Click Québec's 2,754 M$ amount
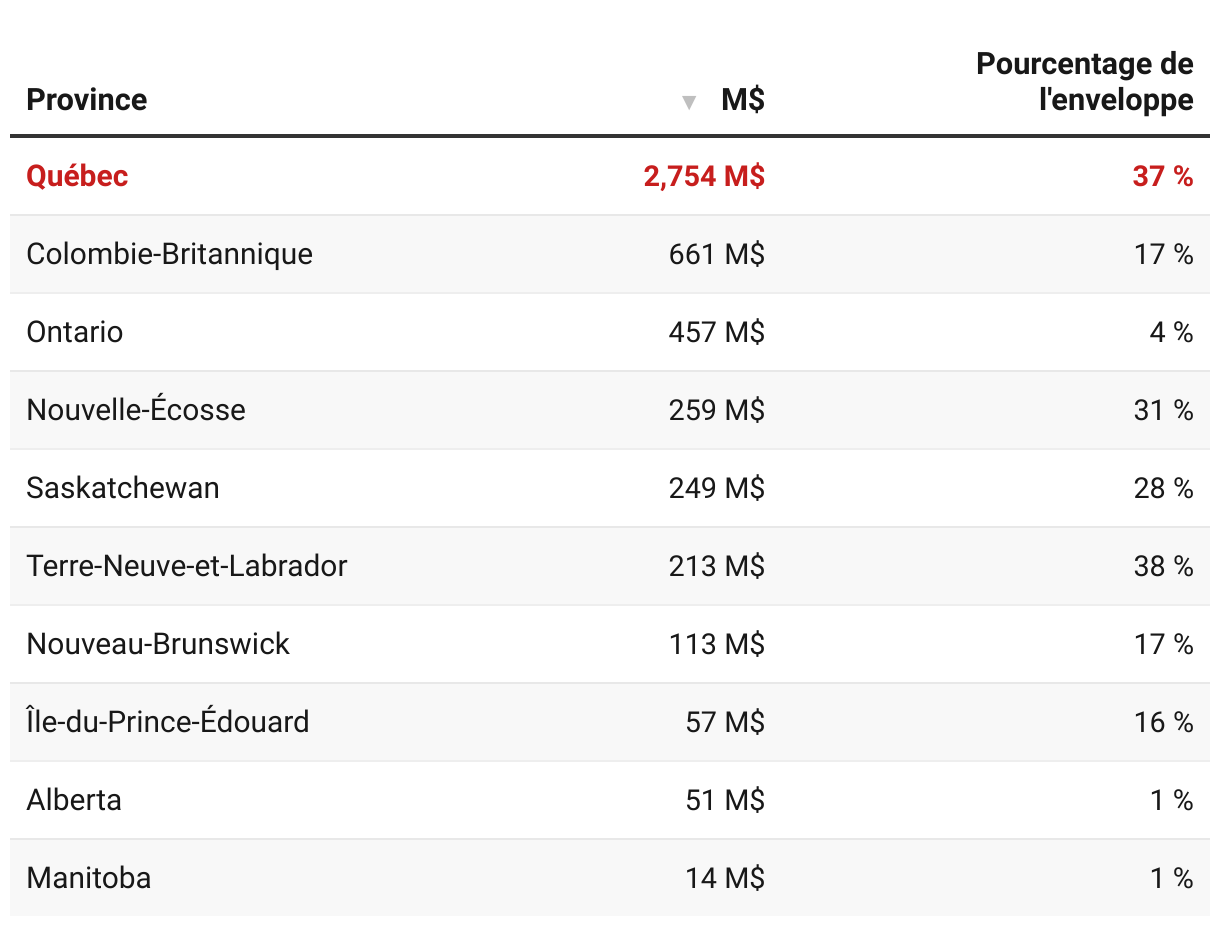This screenshot has height=926, width=1220. pyautogui.click(x=704, y=177)
